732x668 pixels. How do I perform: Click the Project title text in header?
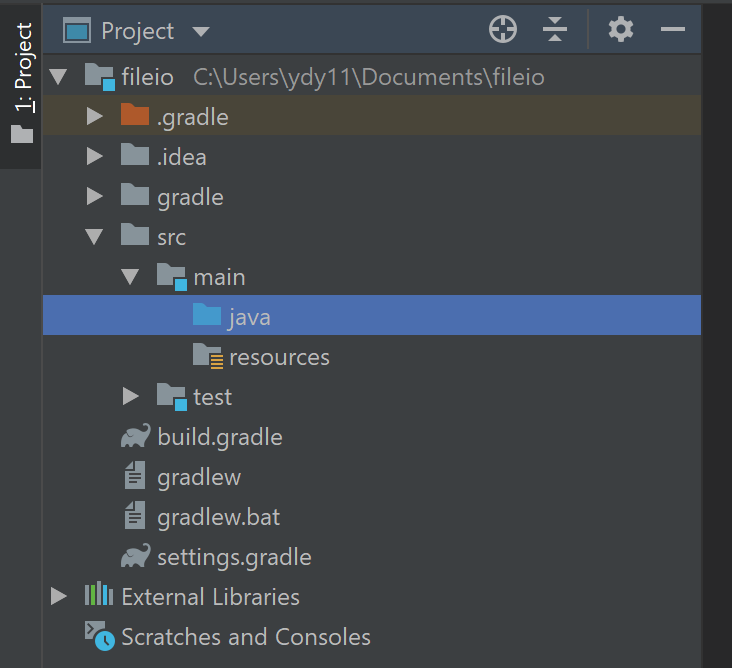point(138,32)
